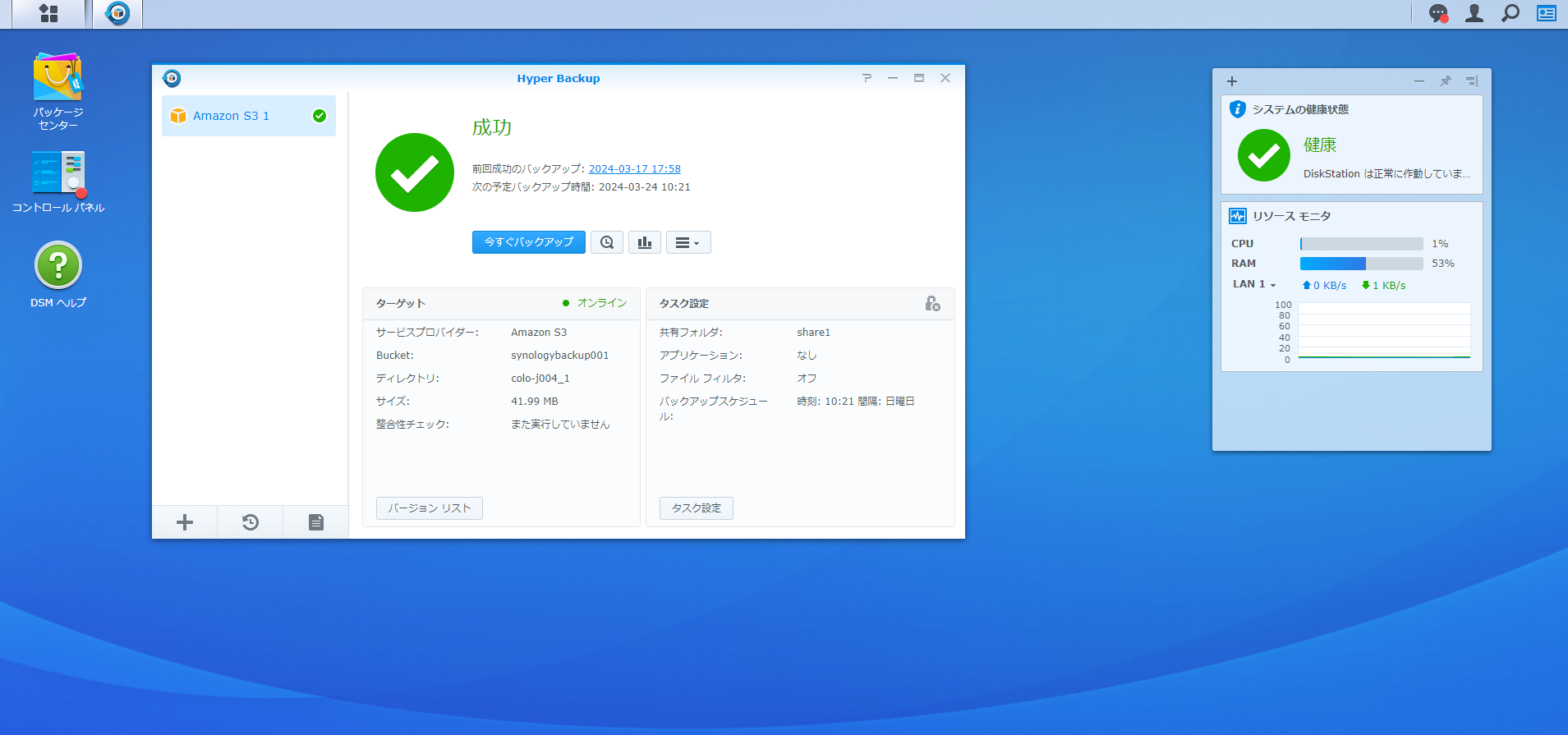Click the widget health green checkmark

click(1264, 155)
